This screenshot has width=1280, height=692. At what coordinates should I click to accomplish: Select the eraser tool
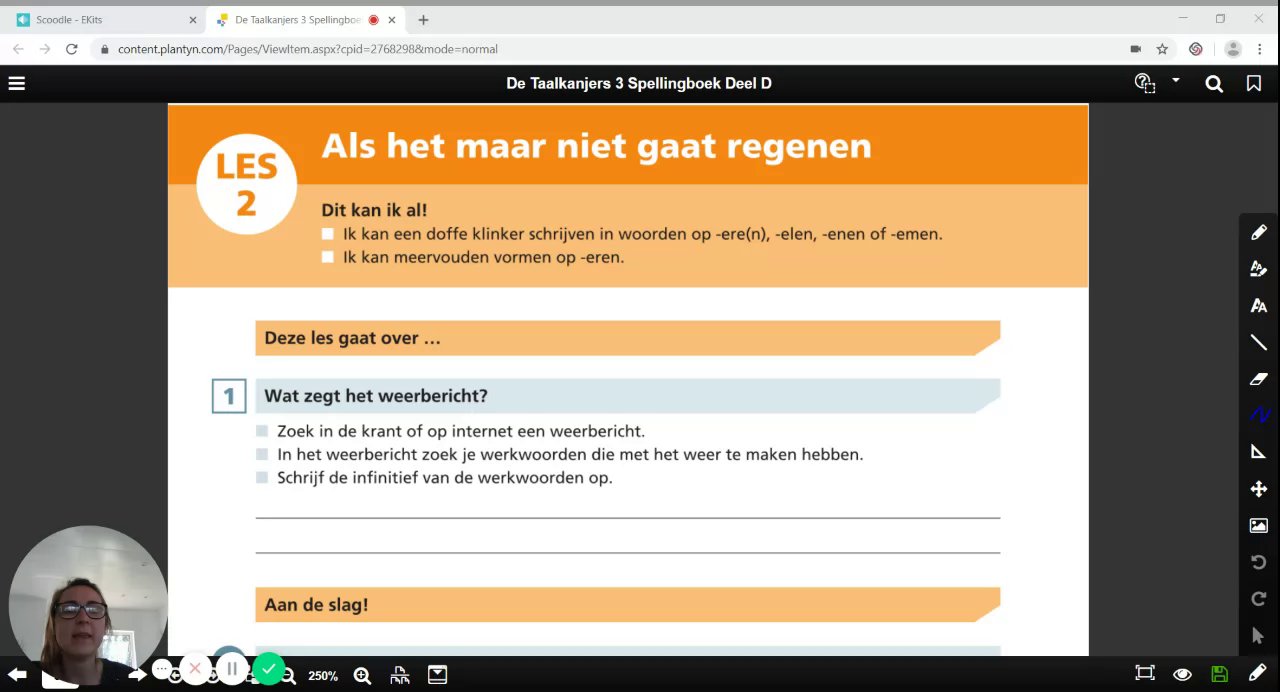point(1259,379)
